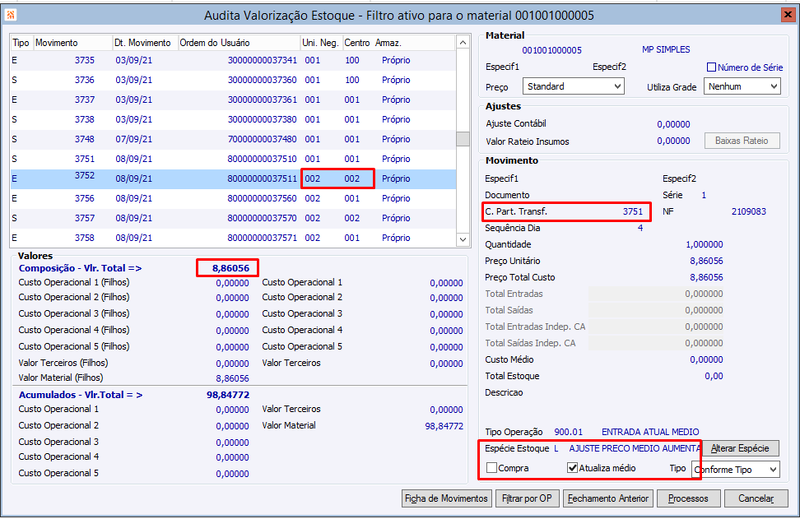Click AJUSTE PRECO MEDIO AUMENTA text
The width and height of the screenshot is (800, 519).
(x=635, y=448)
